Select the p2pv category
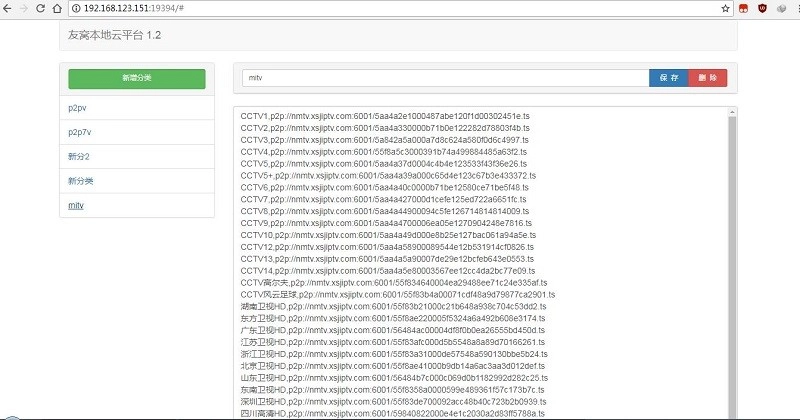800x420 pixels. pyautogui.click(x=76, y=106)
